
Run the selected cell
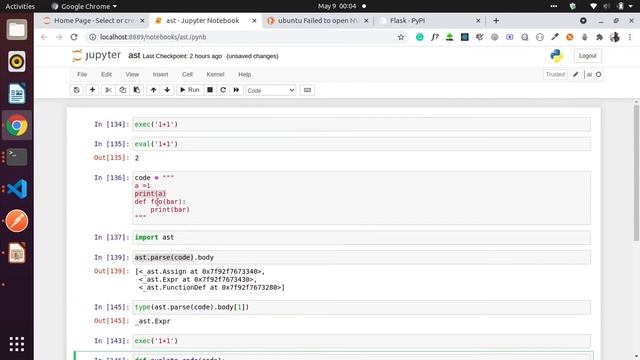pyautogui.click(x=190, y=90)
